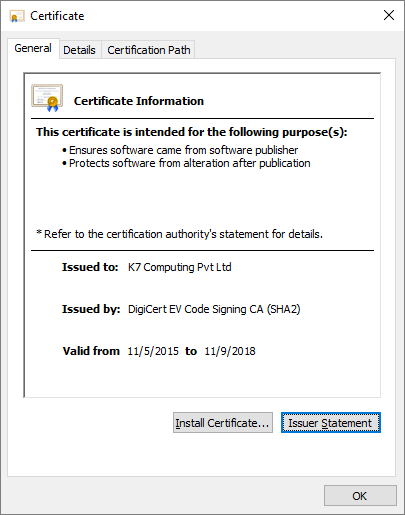Screen dimensions: 405x515
Task: Select the General tab
Action: click(x=33, y=48)
